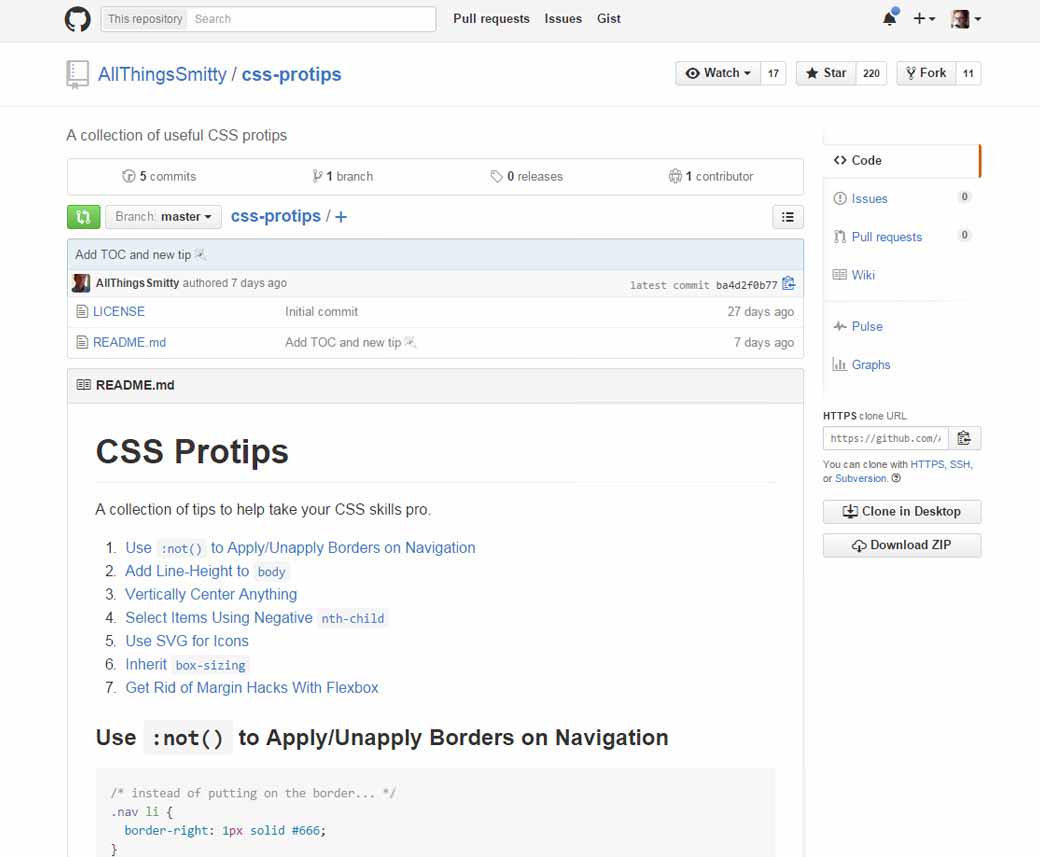This screenshot has height=857, width=1040.
Task: Open the Pulse section in the sidebar
Action: coord(869,326)
